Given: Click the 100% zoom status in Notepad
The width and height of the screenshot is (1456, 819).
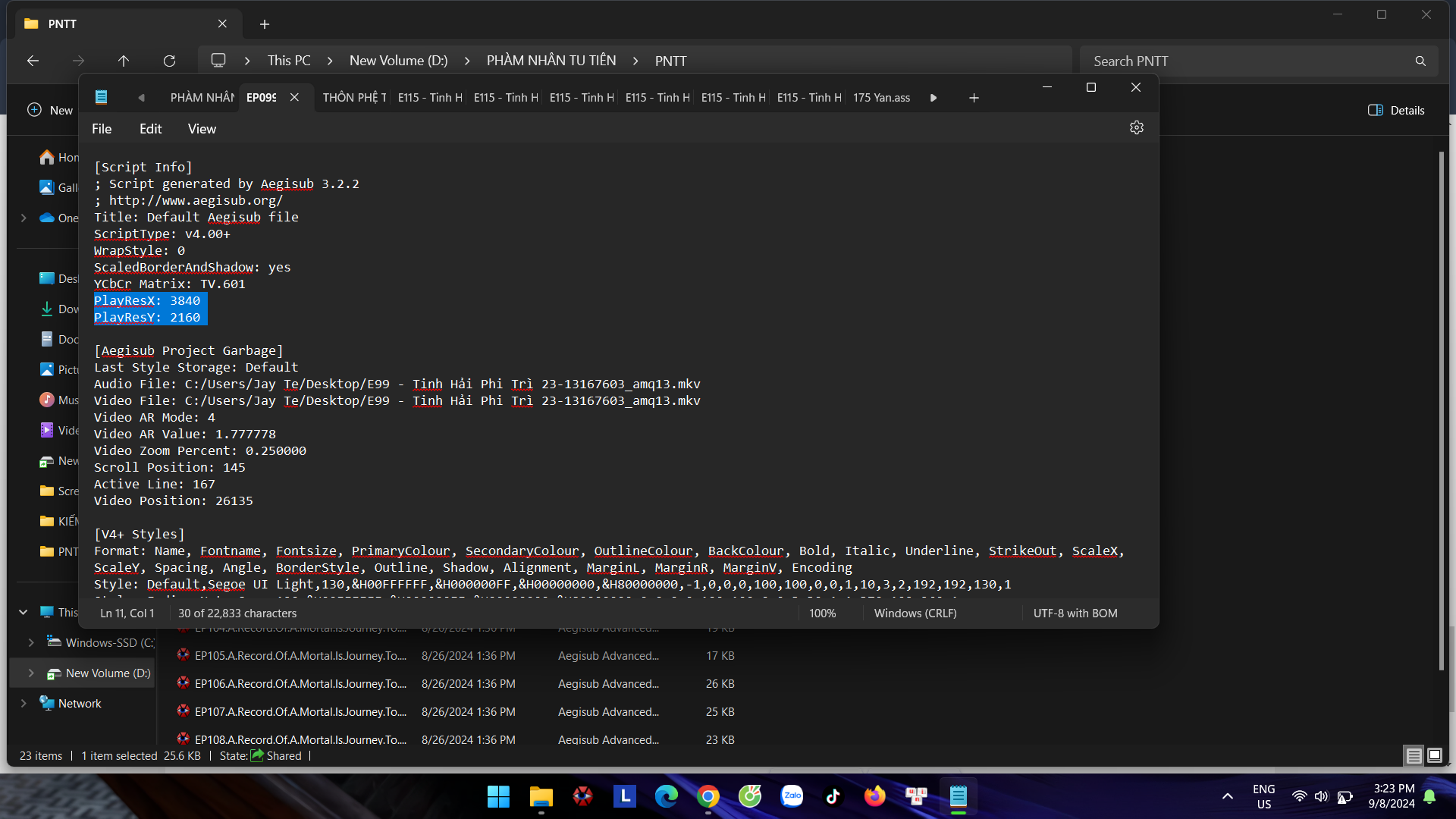Looking at the screenshot, I should coord(822,613).
